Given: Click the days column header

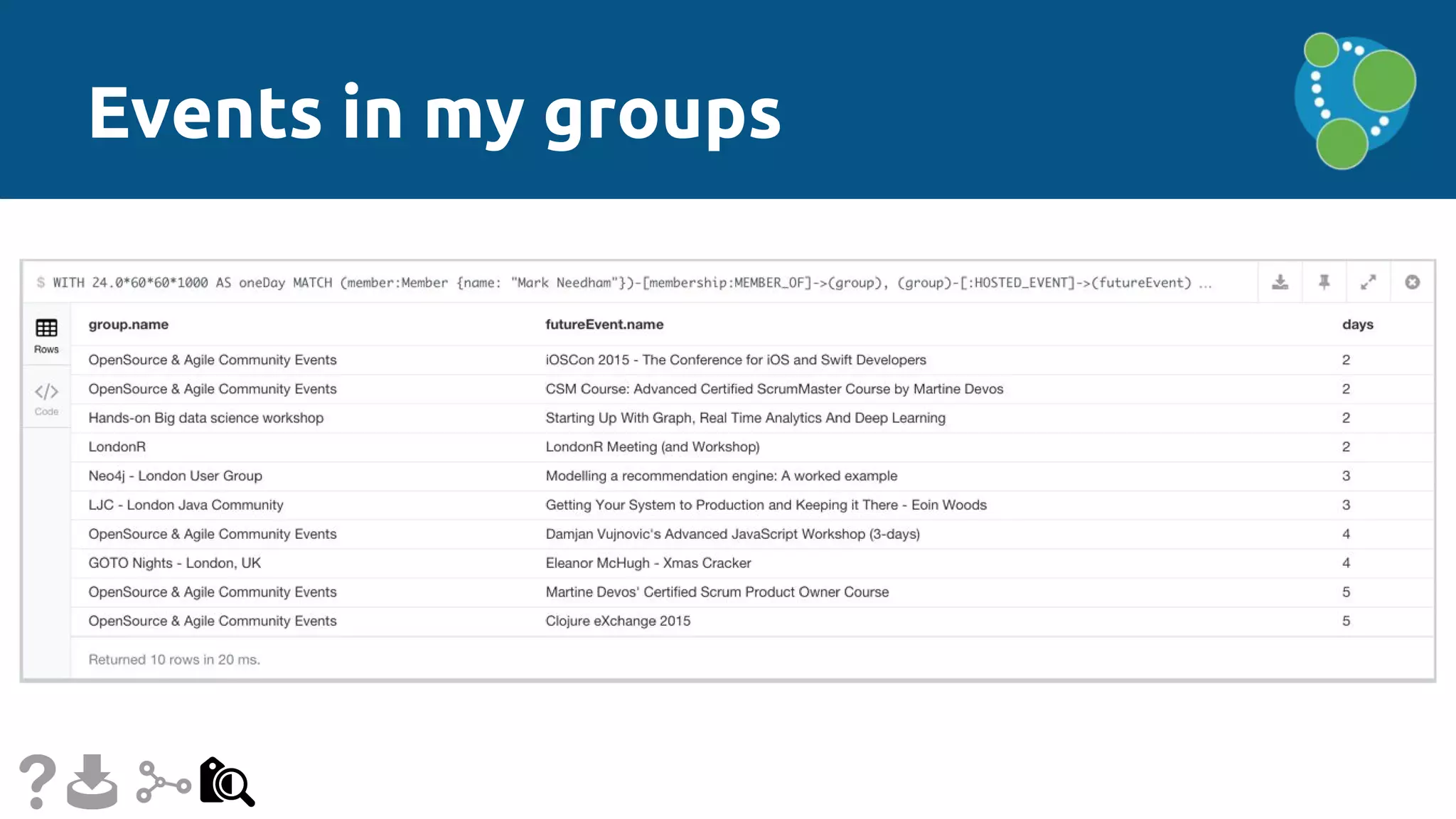Looking at the screenshot, I should pos(1357,324).
